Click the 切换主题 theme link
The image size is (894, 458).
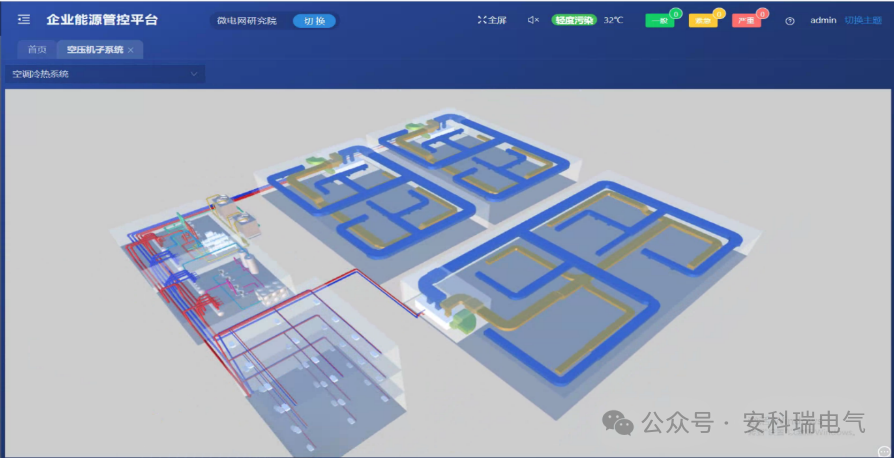point(863,20)
